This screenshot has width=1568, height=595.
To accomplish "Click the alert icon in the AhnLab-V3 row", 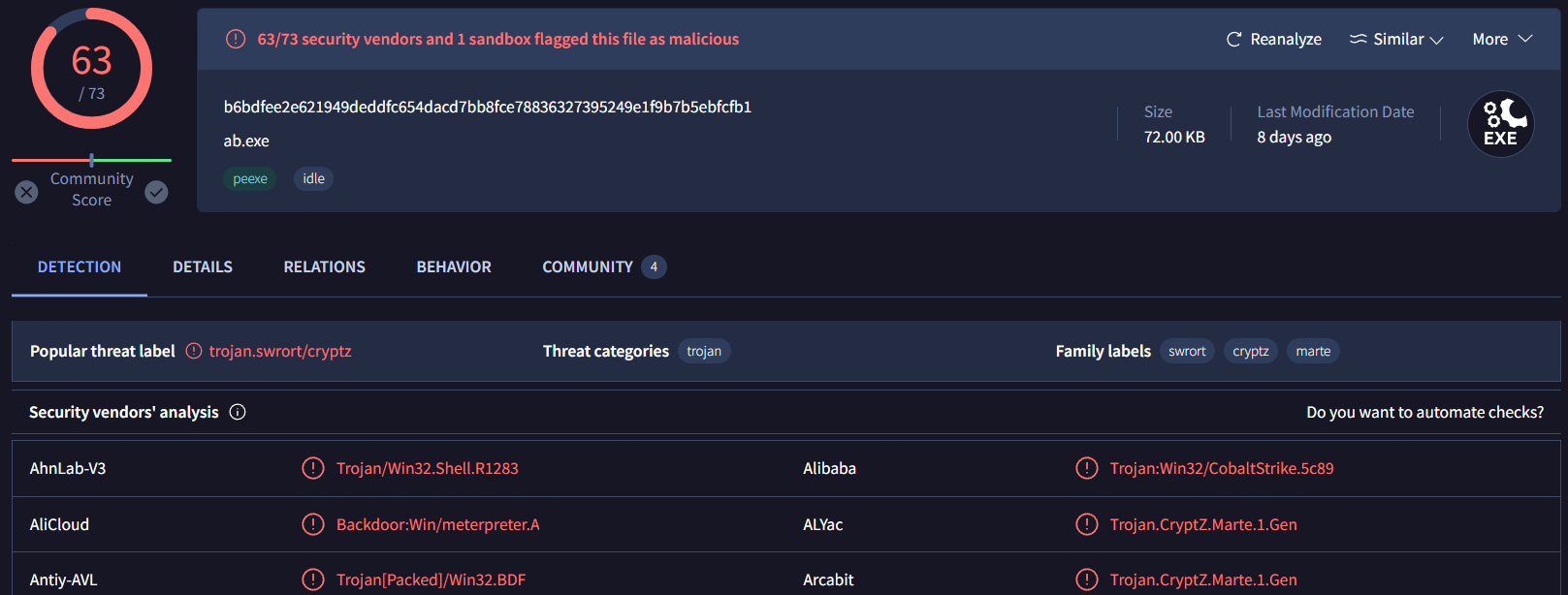I will (312, 468).
